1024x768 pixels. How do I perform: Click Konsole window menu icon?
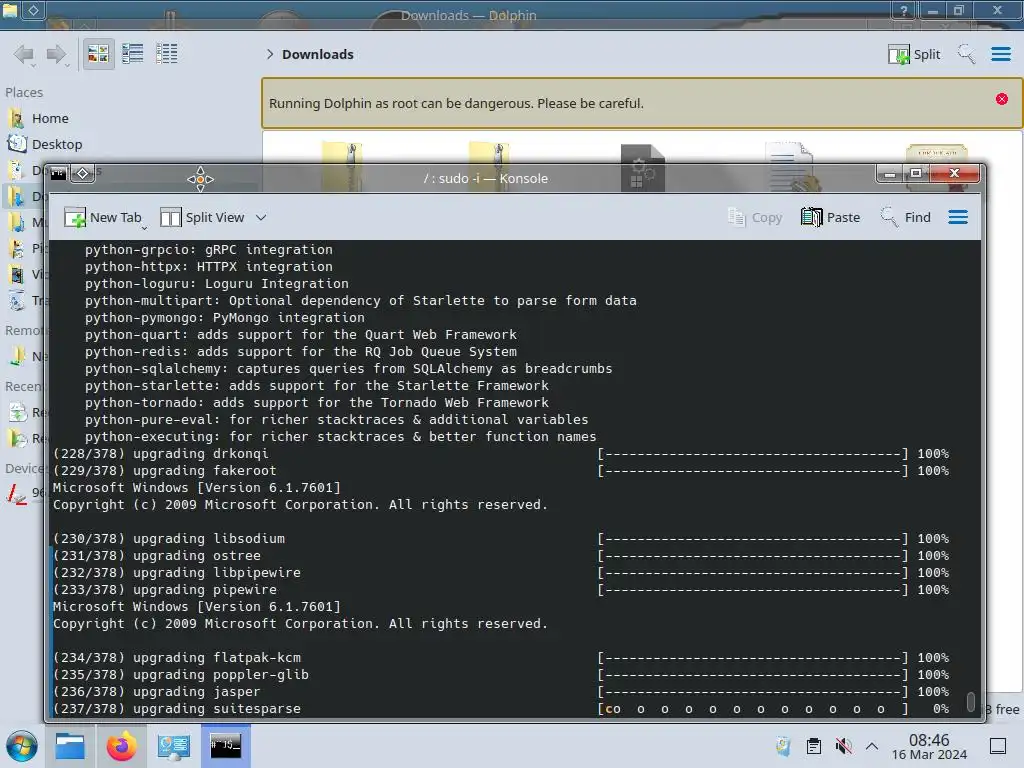pos(58,174)
